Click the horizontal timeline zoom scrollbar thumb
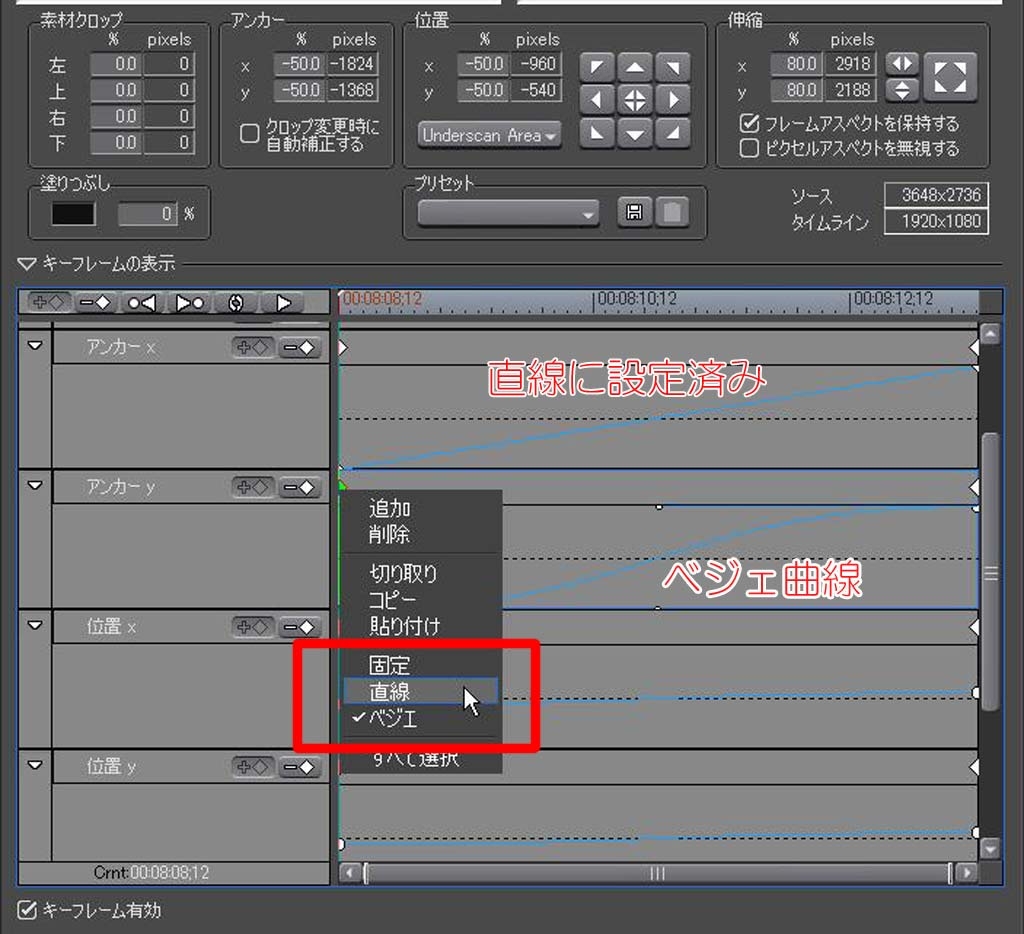 coord(658,873)
